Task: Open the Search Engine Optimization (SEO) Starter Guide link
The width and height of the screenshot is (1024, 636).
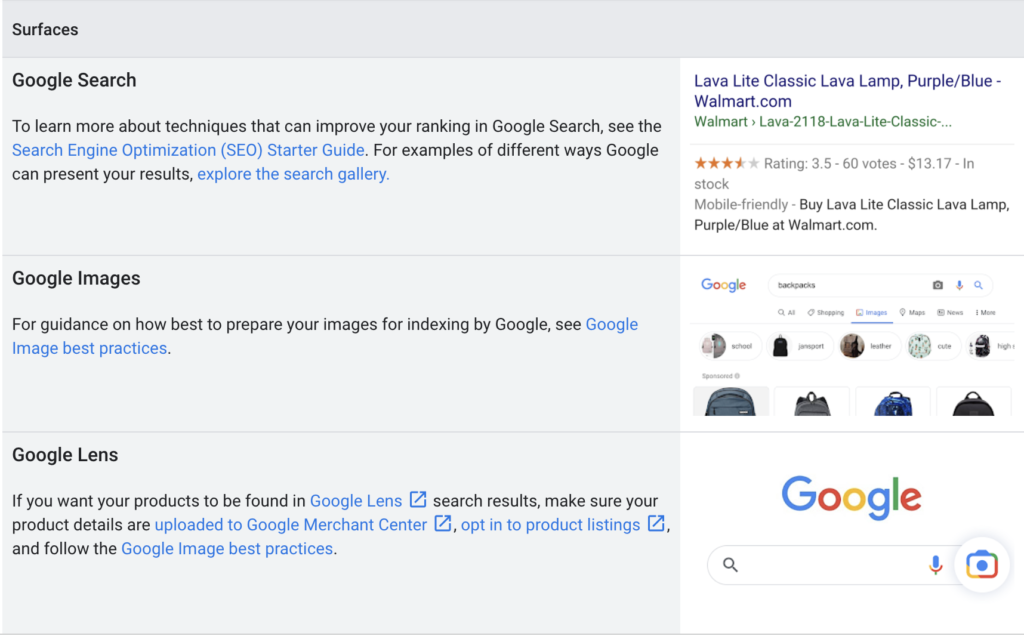Action: pos(188,150)
